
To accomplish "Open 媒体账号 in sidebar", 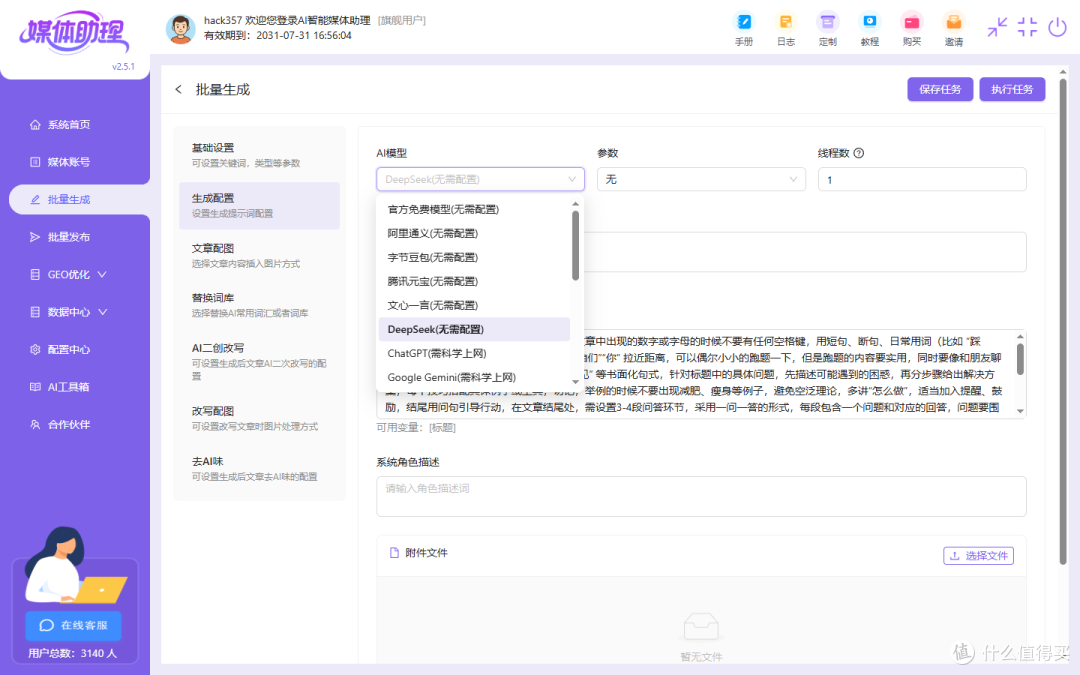I will (x=69, y=162).
